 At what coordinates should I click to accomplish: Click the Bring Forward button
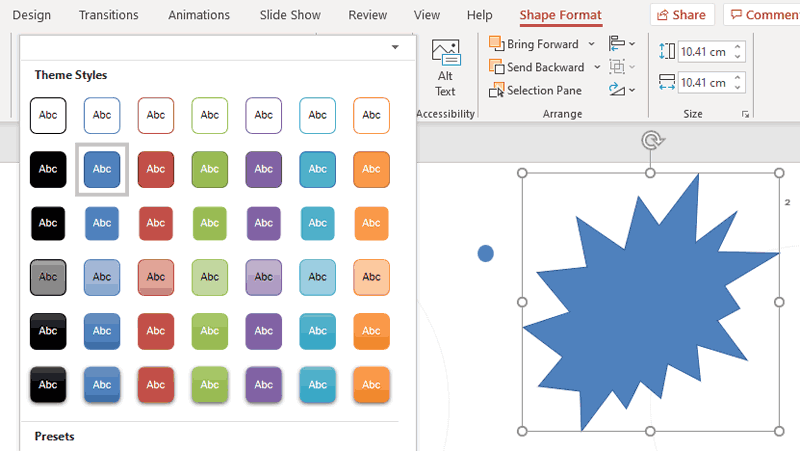534,44
